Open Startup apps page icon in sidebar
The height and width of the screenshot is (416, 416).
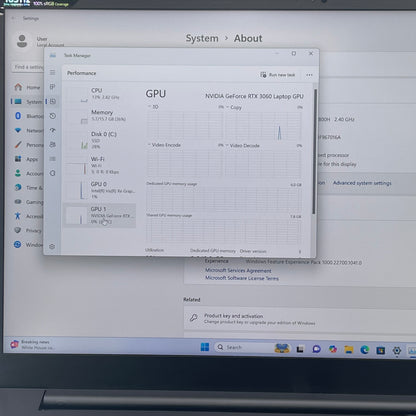[x=52, y=130]
